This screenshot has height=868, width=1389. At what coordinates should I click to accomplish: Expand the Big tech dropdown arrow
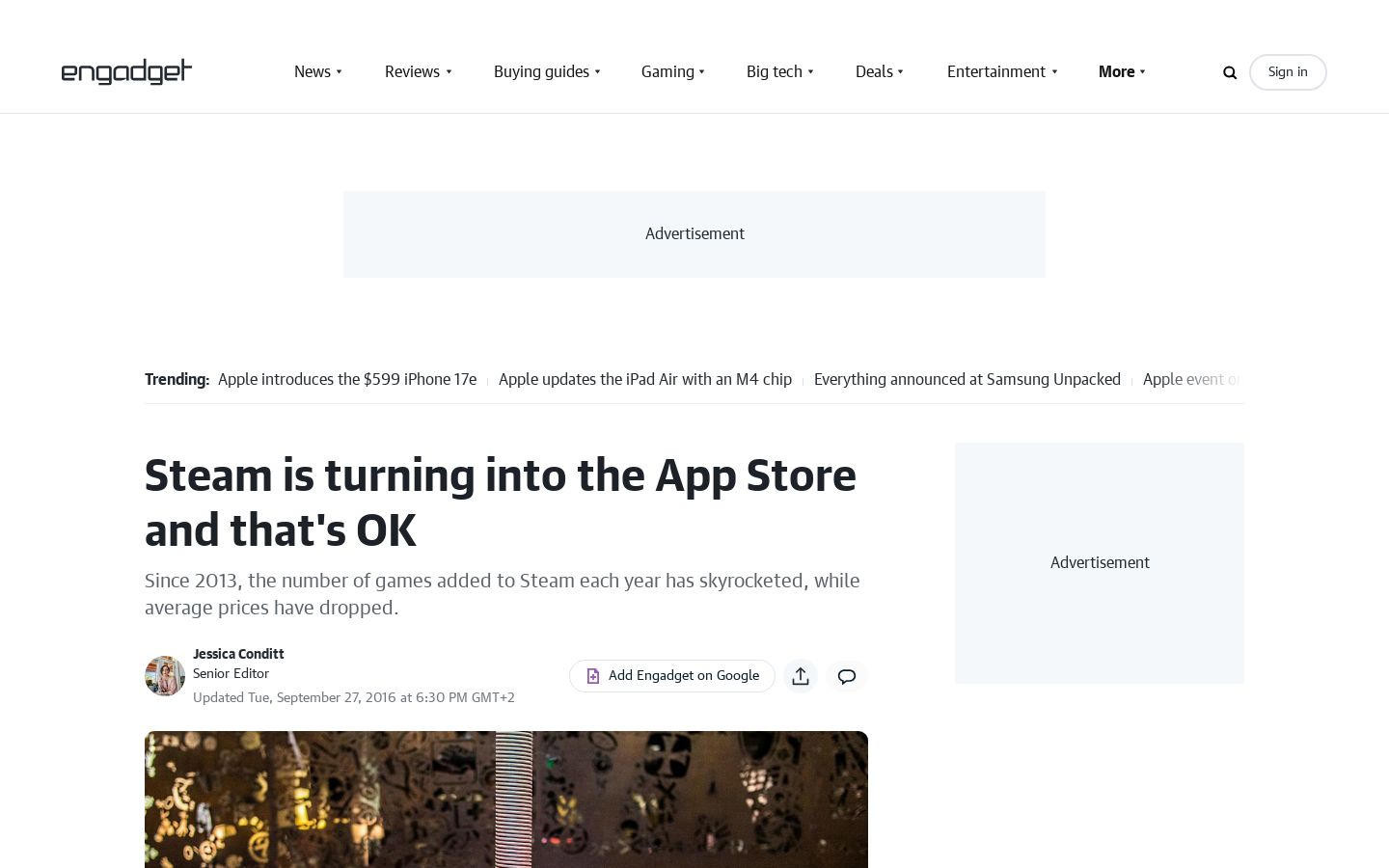pyautogui.click(x=810, y=71)
